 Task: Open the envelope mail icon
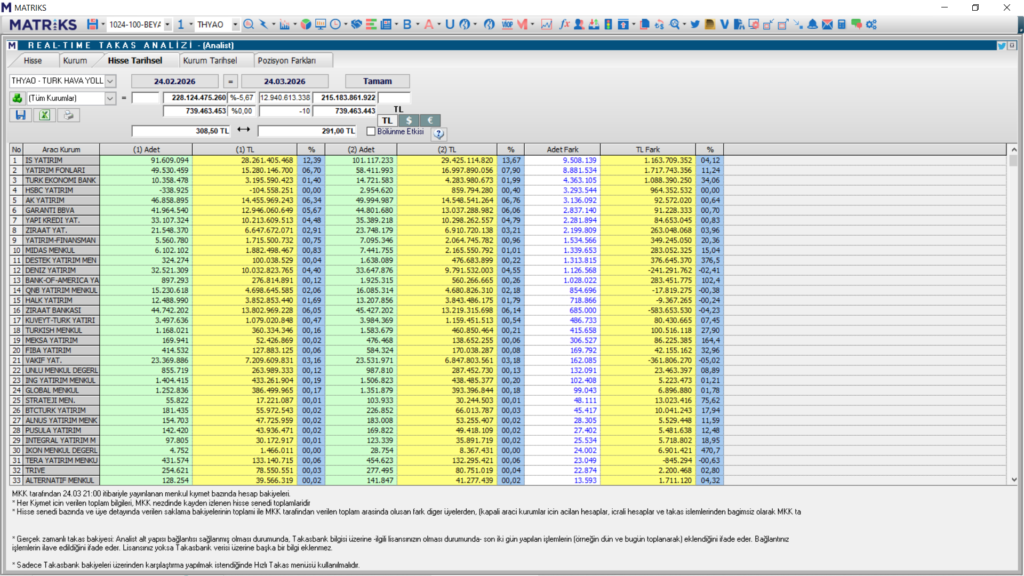click(827, 24)
